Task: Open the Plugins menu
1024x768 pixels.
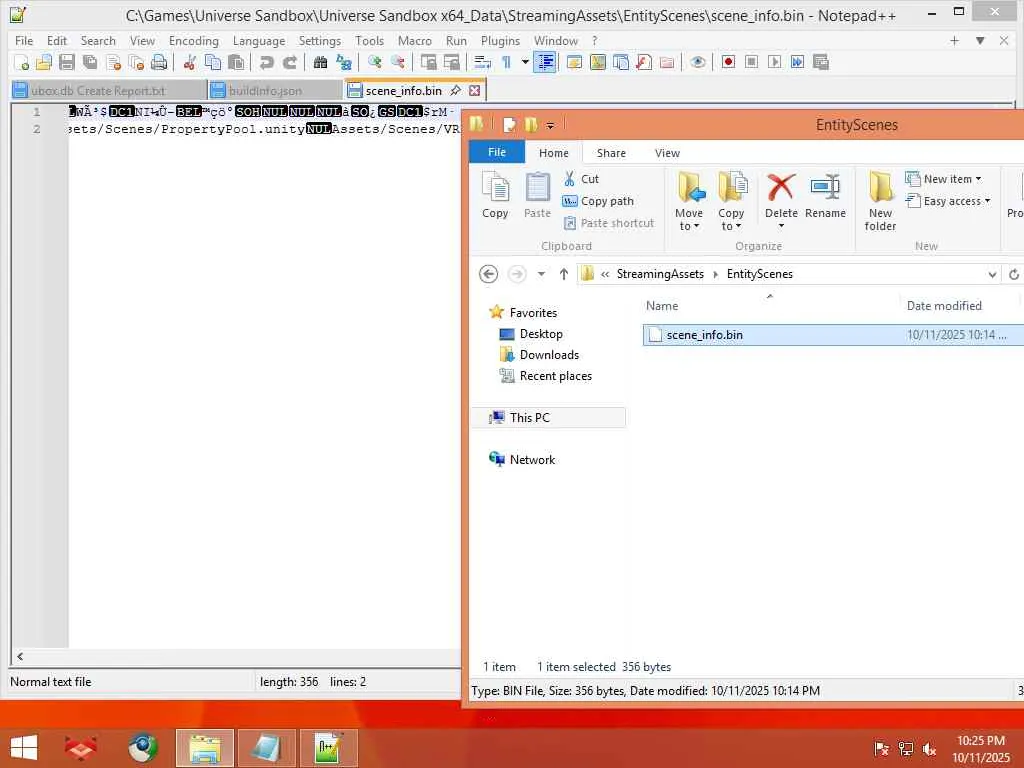Action: click(x=500, y=40)
